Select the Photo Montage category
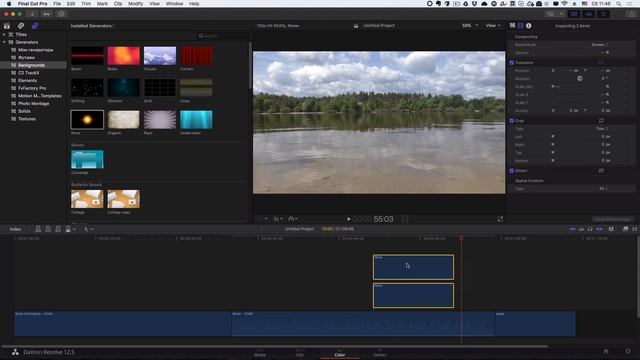640x360 pixels. coord(33,104)
